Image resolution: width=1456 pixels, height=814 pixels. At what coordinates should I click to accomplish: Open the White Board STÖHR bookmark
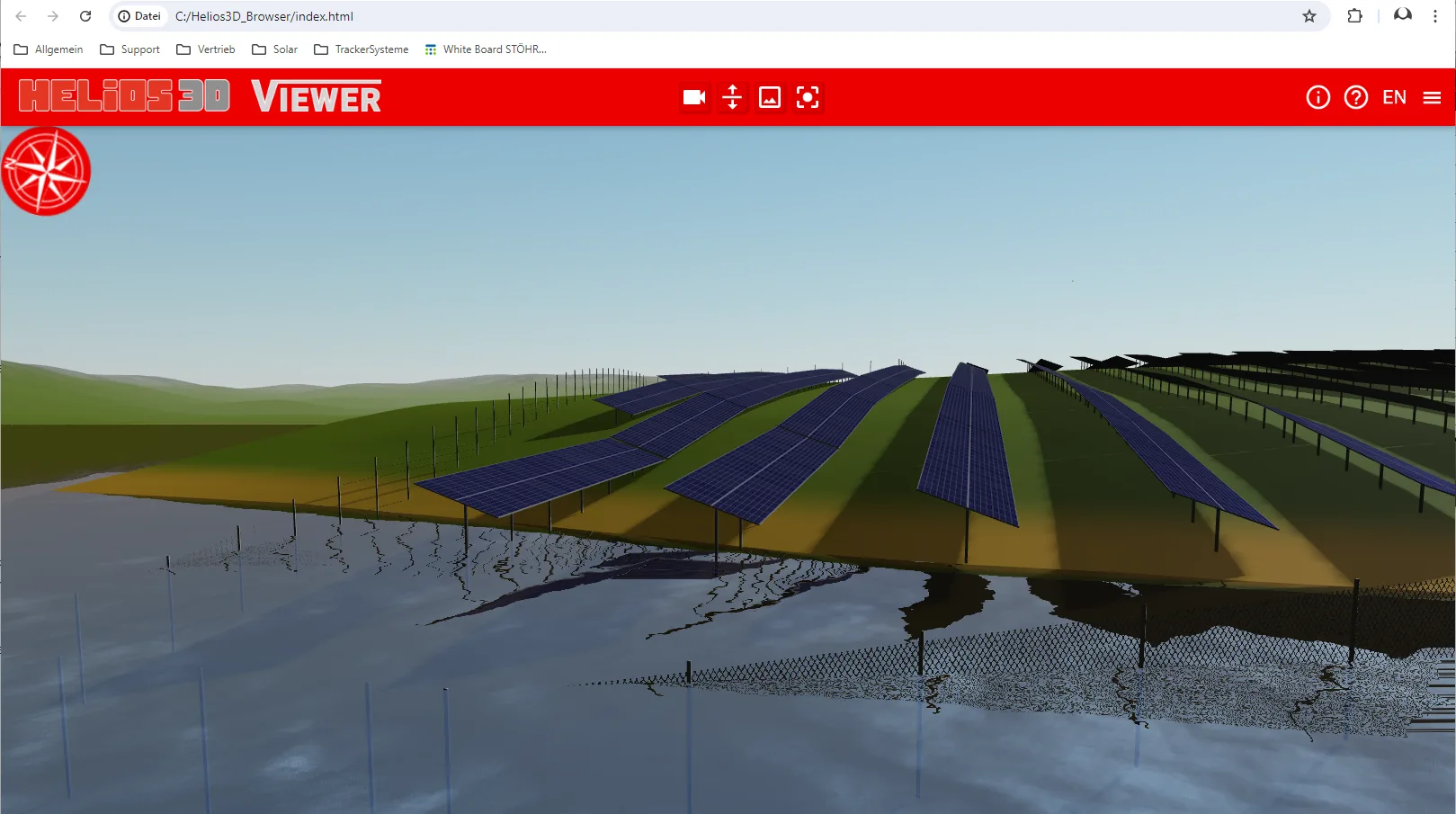(486, 49)
